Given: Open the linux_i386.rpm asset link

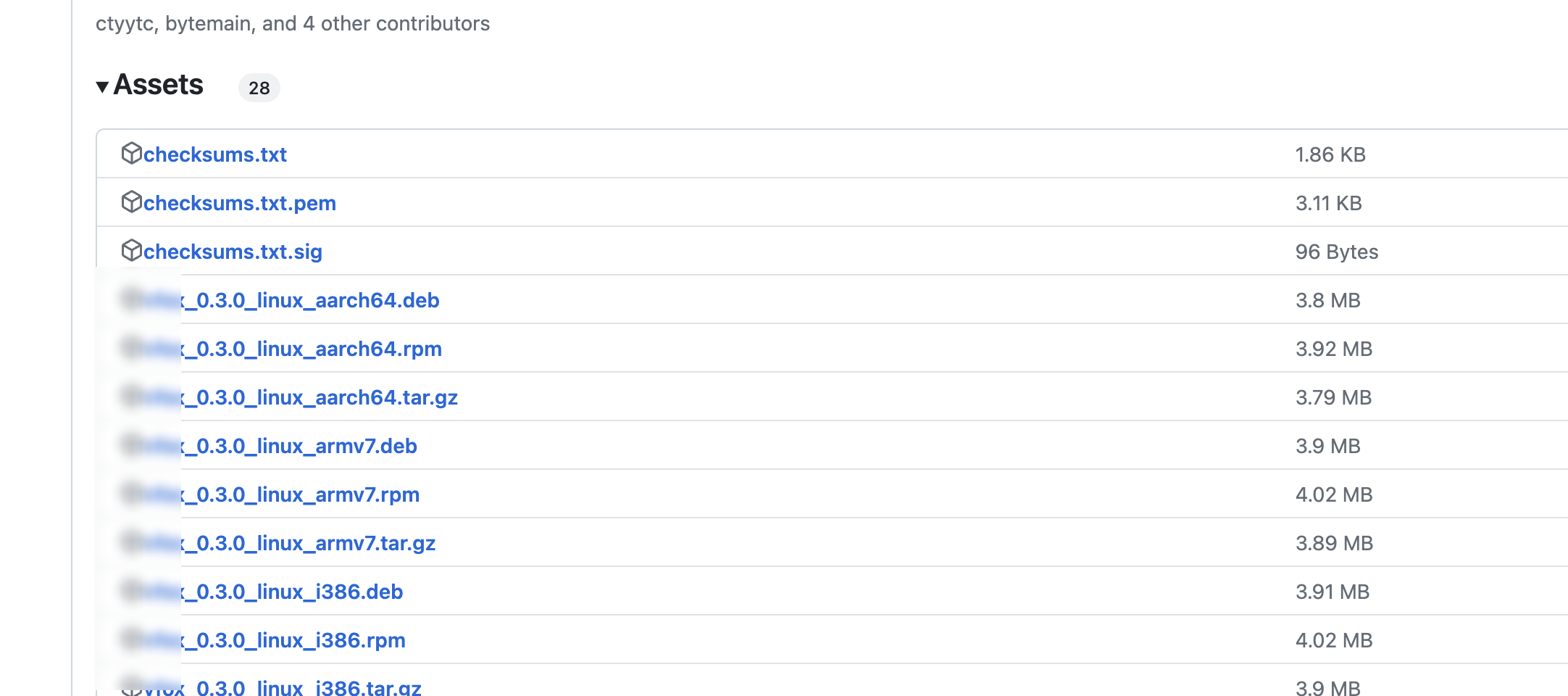Looking at the screenshot, I should coord(275,640).
